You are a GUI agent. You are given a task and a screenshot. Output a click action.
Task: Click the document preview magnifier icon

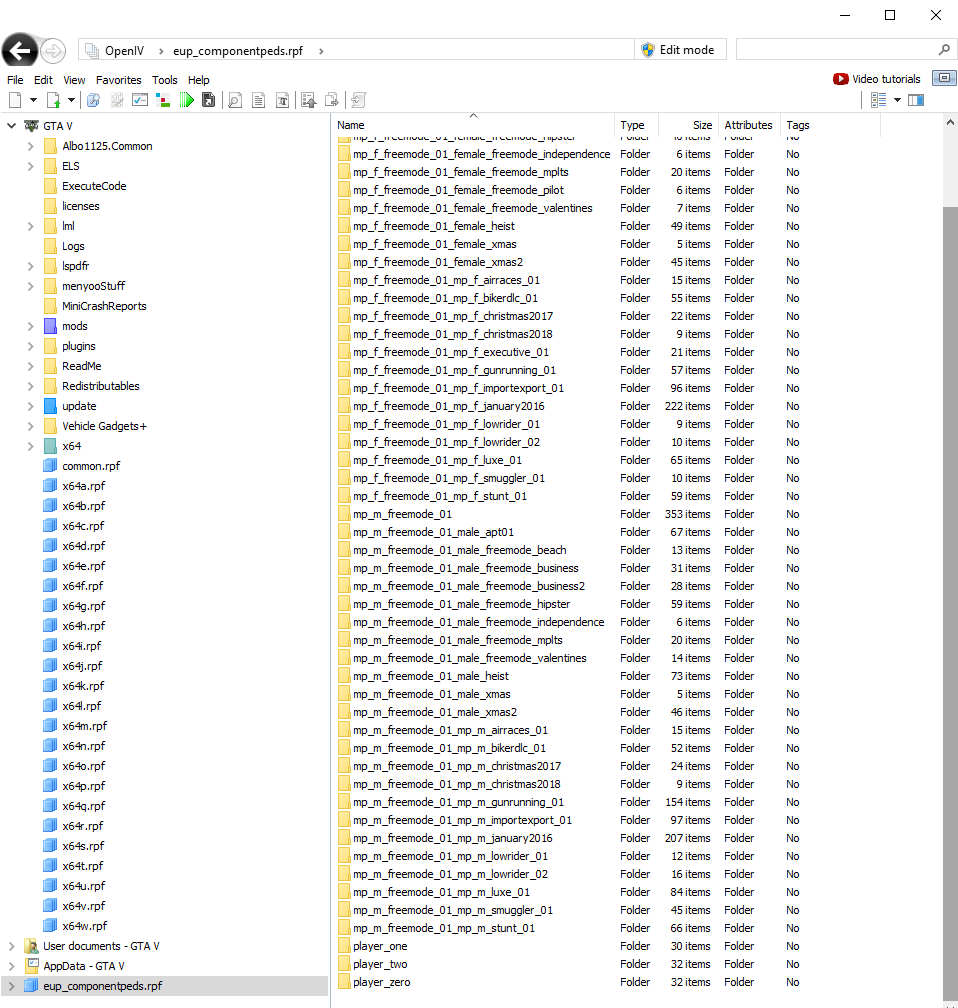[235, 100]
